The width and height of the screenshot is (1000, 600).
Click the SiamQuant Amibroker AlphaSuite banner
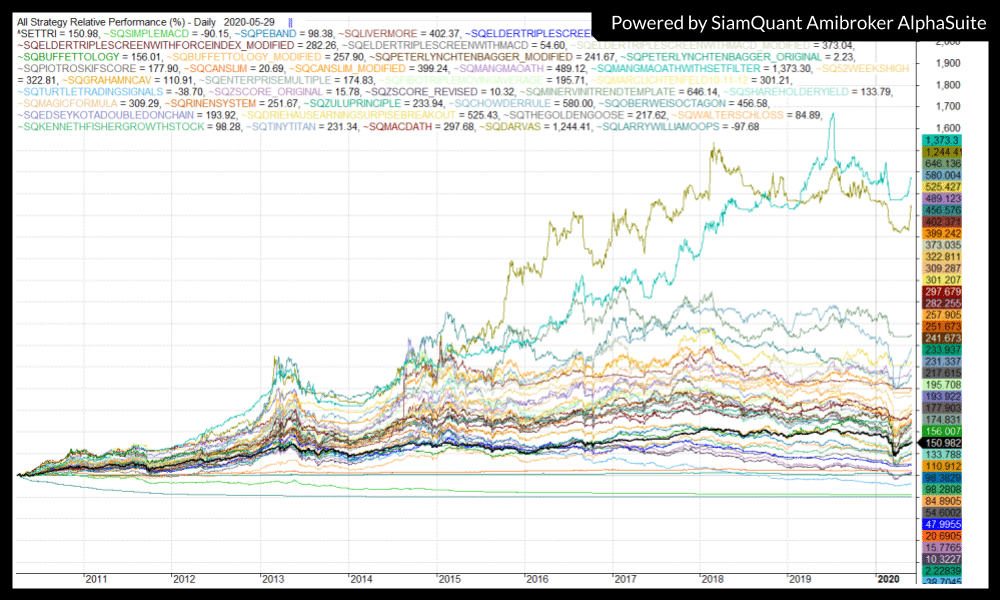click(796, 22)
